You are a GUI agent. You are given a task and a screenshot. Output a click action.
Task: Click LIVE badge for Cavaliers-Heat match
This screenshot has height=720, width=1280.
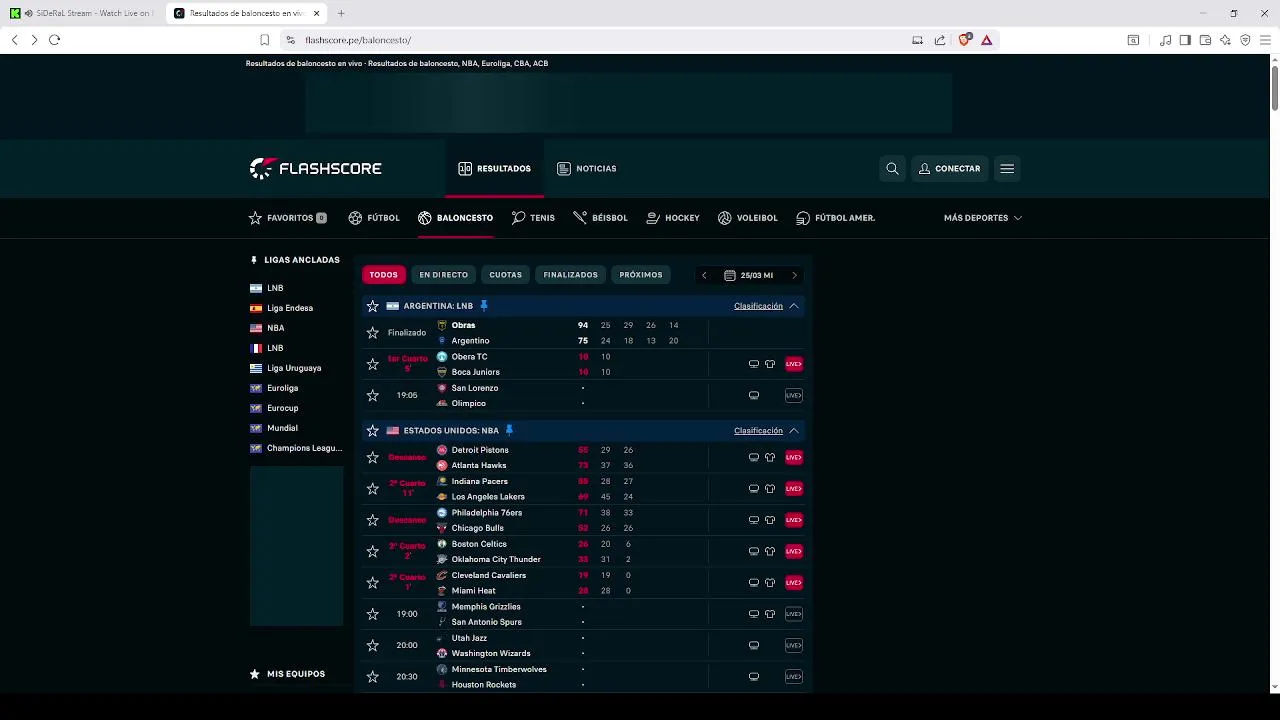pyautogui.click(x=794, y=583)
